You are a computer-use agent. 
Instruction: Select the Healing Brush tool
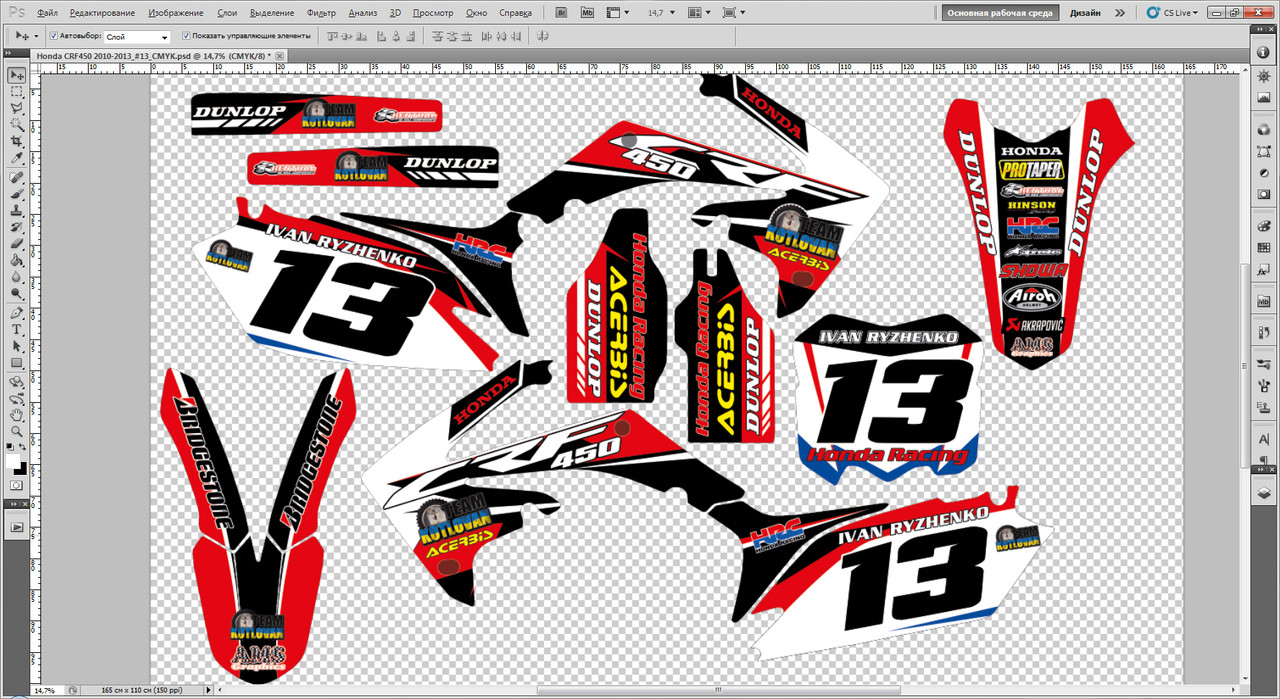[17, 178]
